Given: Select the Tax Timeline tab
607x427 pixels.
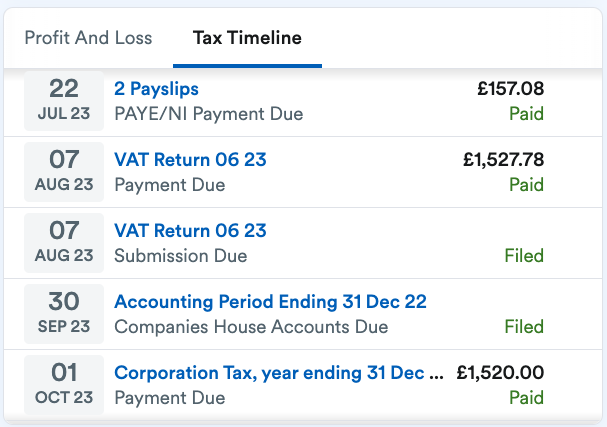Looking at the screenshot, I should coord(247,38).
